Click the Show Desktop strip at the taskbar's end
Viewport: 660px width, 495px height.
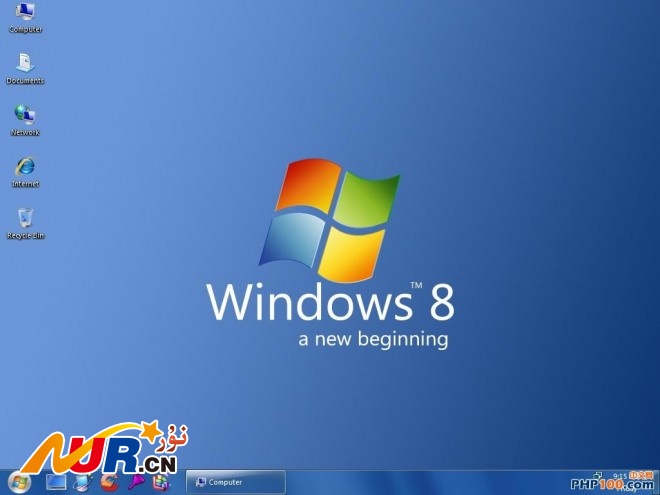click(657, 482)
